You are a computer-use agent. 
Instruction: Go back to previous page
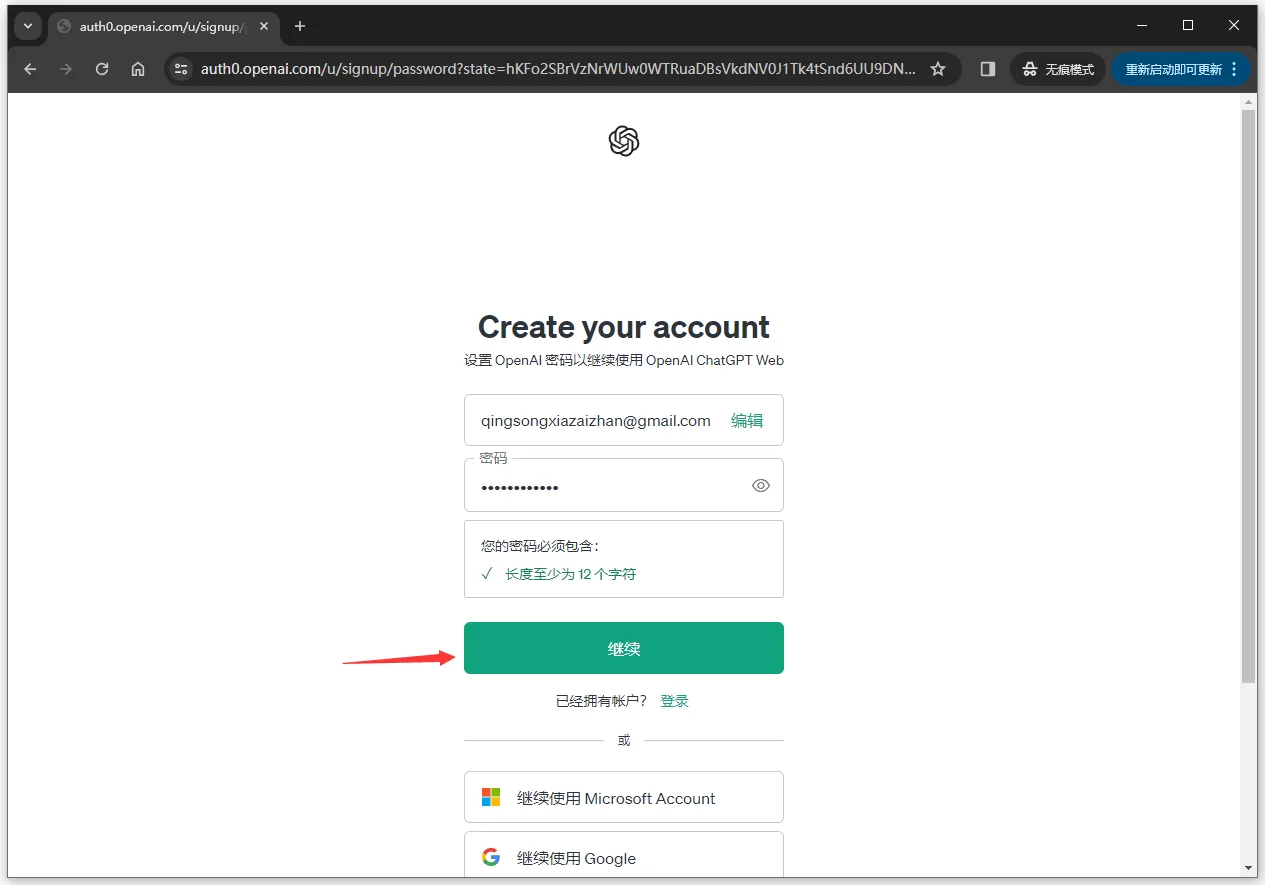[x=30, y=69]
